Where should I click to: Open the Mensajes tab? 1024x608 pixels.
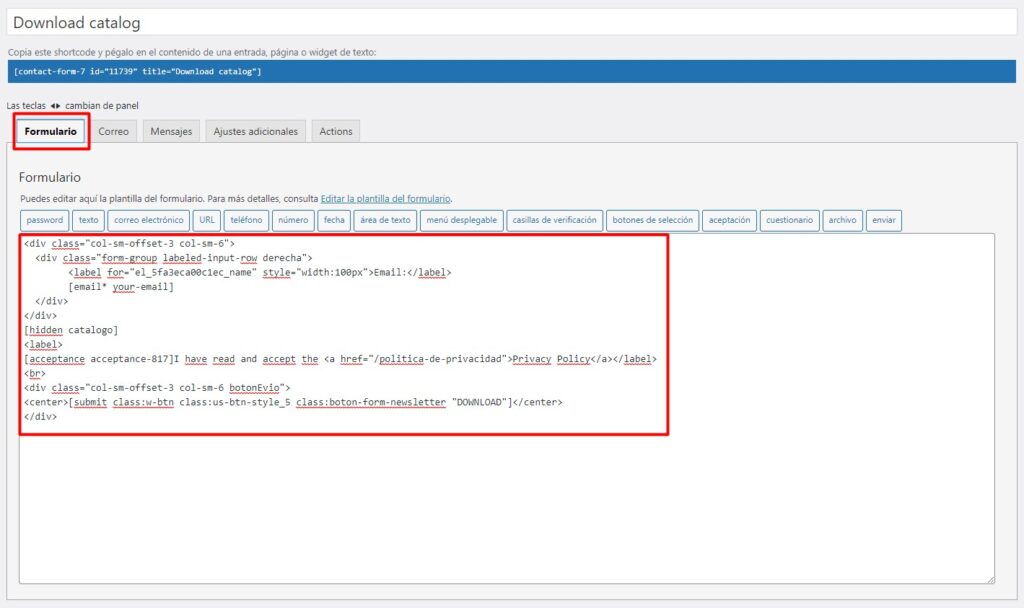[x=171, y=131]
